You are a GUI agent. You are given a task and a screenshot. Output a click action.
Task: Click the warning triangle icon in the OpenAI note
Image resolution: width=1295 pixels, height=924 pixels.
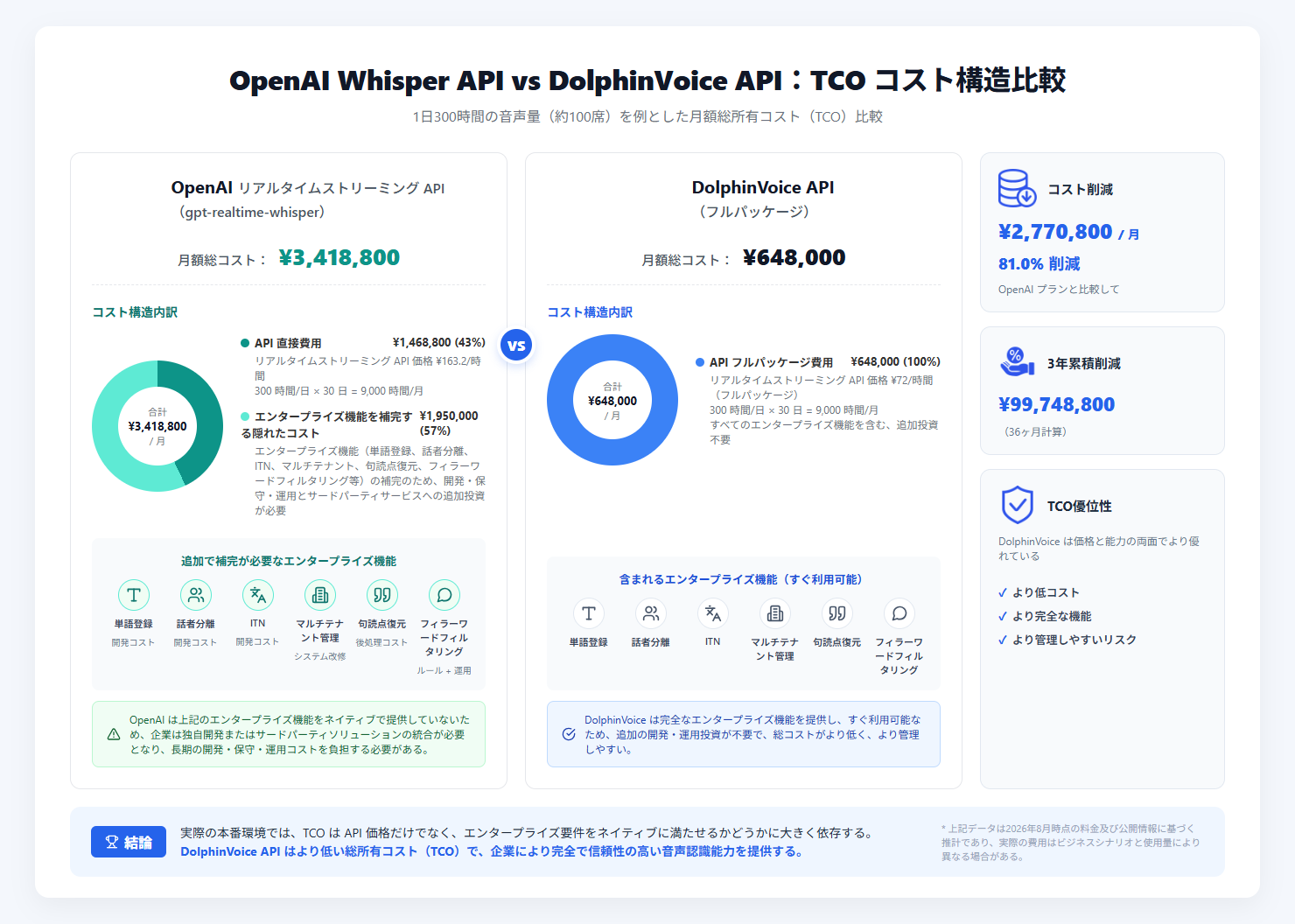click(114, 734)
